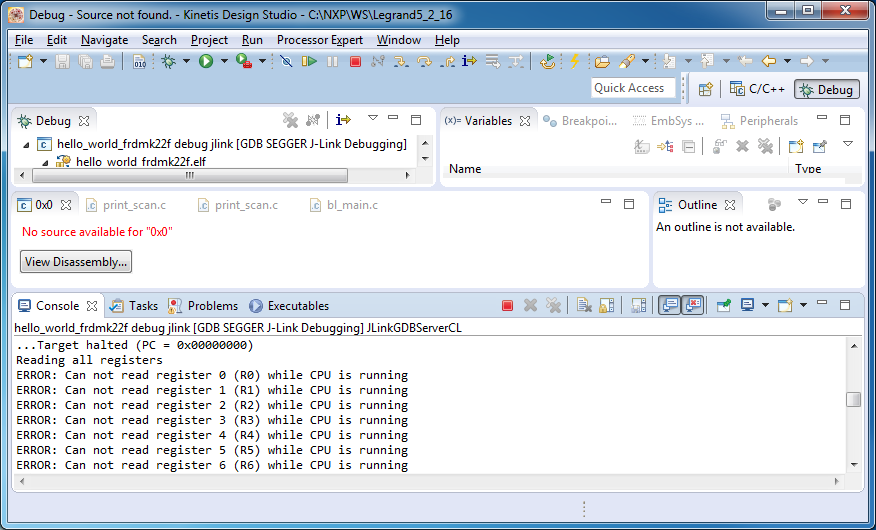Collapse the hello_world_frdmk22f debug jlink tree node
The image size is (876, 530).
coord(26,145)
